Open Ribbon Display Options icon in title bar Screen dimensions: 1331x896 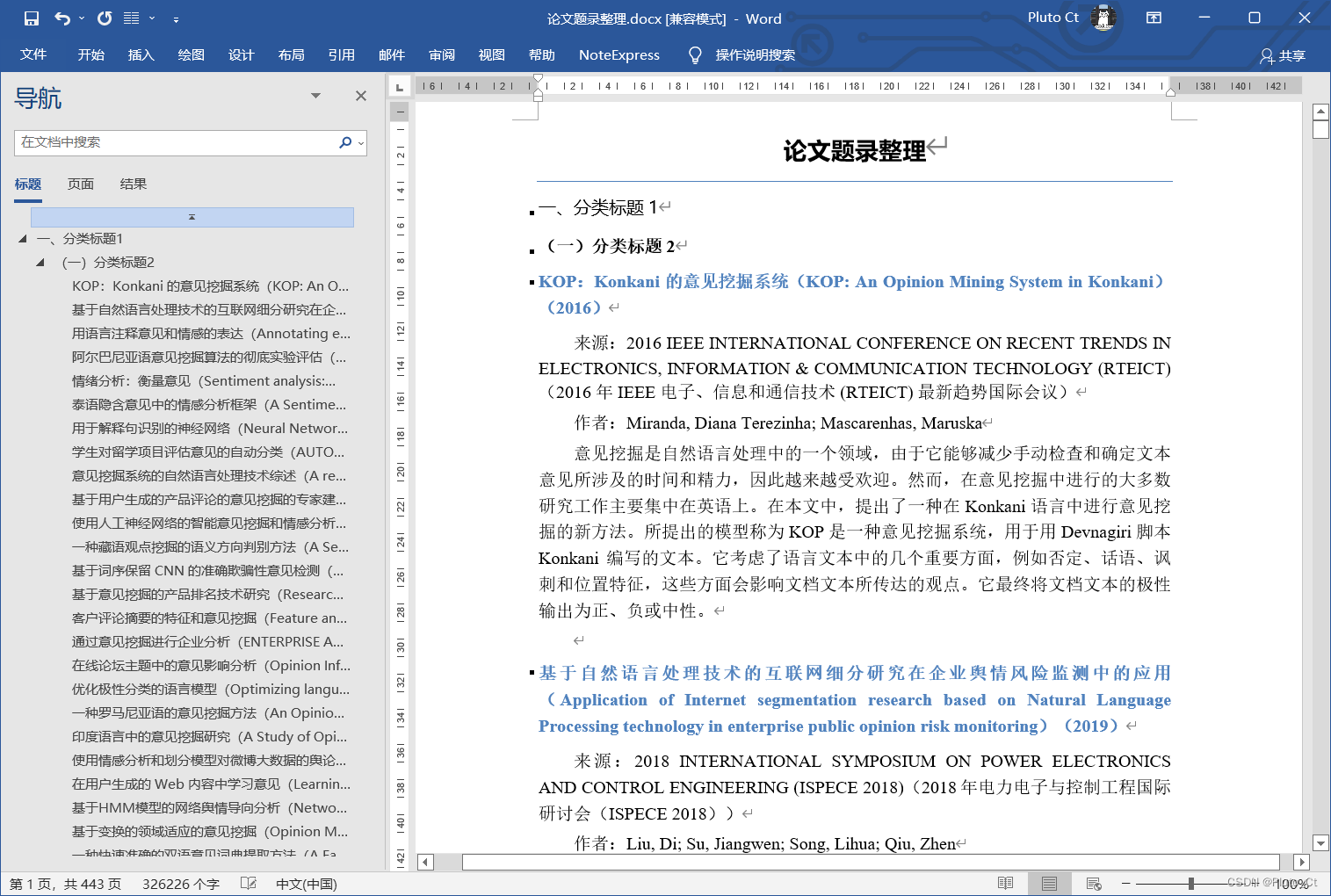click(1154, 18)
